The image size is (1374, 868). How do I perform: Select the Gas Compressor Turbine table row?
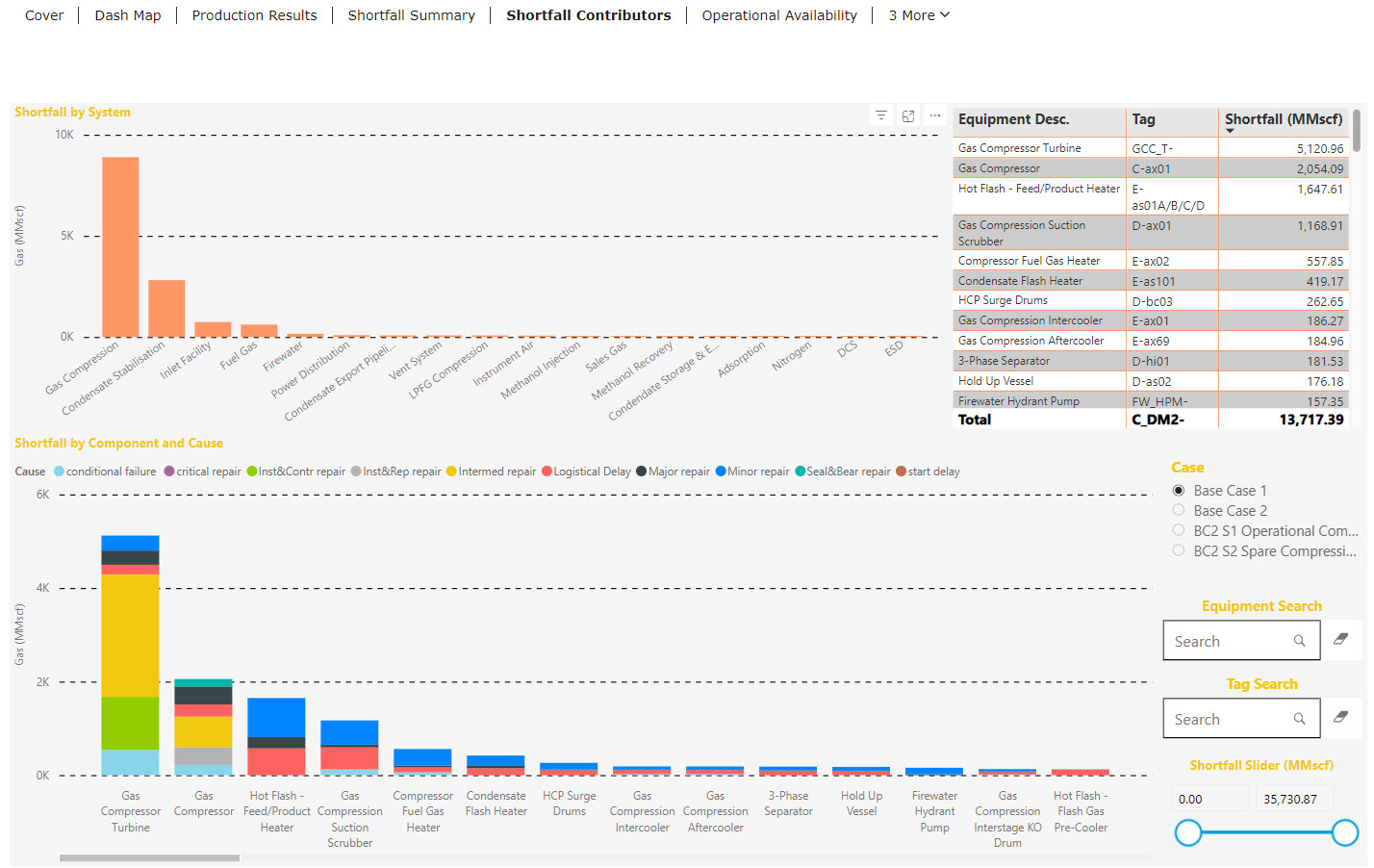1152,148
